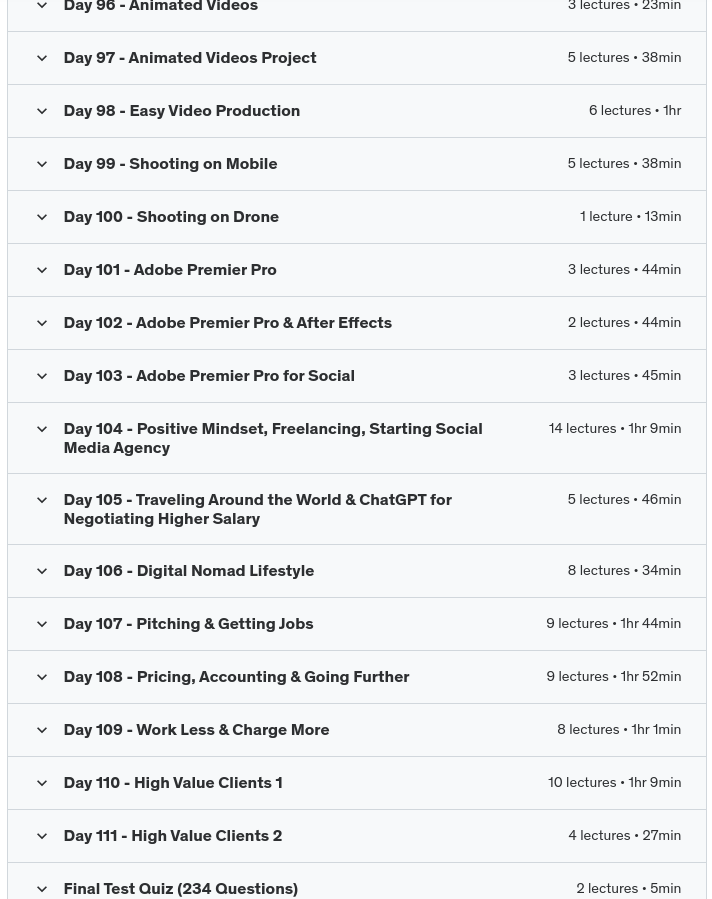The width and height of the screenshot is (712, 899).
Task: Click the chevron next to Day 103
Action: [42, 376]
